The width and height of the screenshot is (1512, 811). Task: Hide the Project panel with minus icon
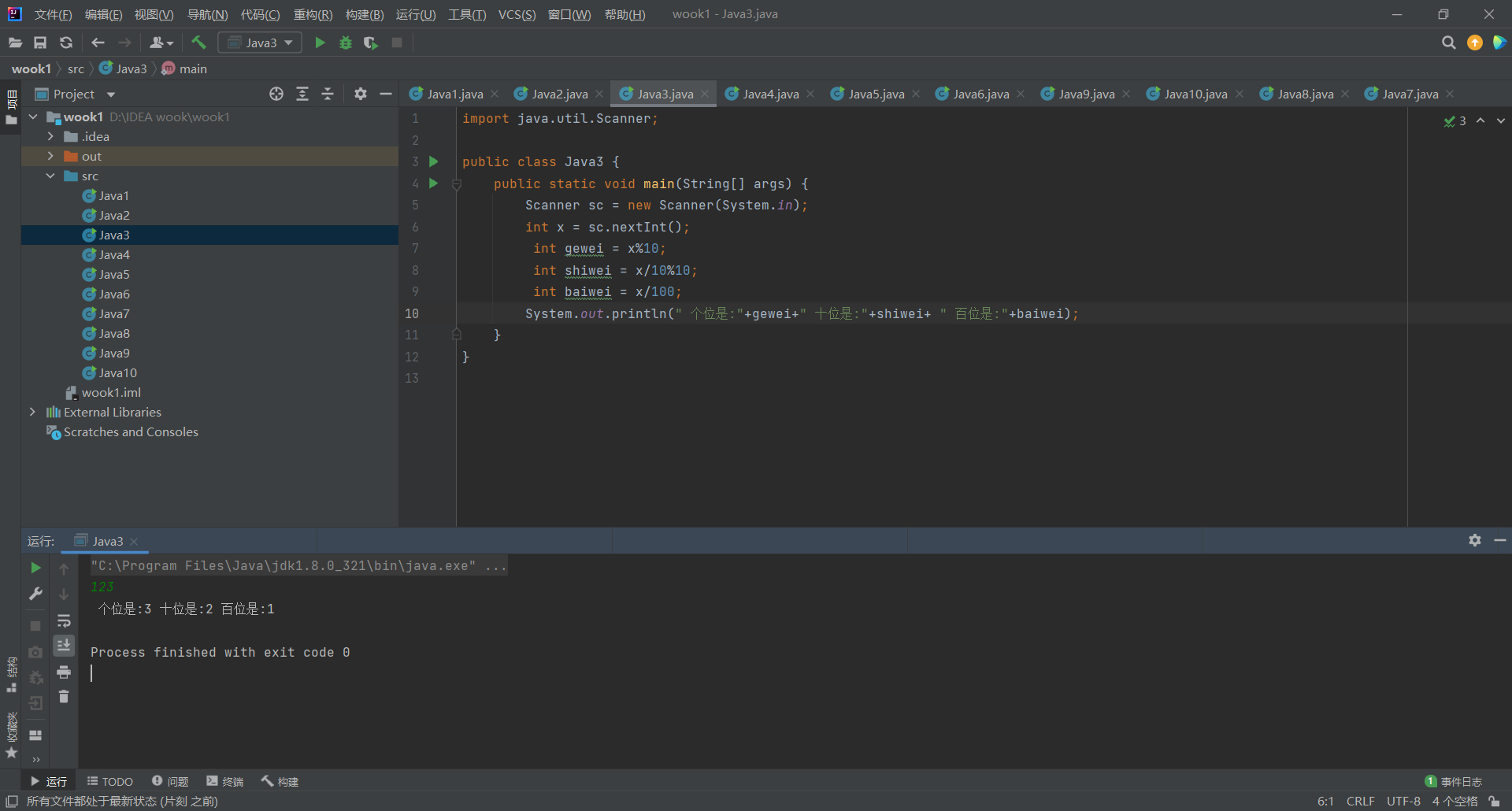click(x=386, y=94)
